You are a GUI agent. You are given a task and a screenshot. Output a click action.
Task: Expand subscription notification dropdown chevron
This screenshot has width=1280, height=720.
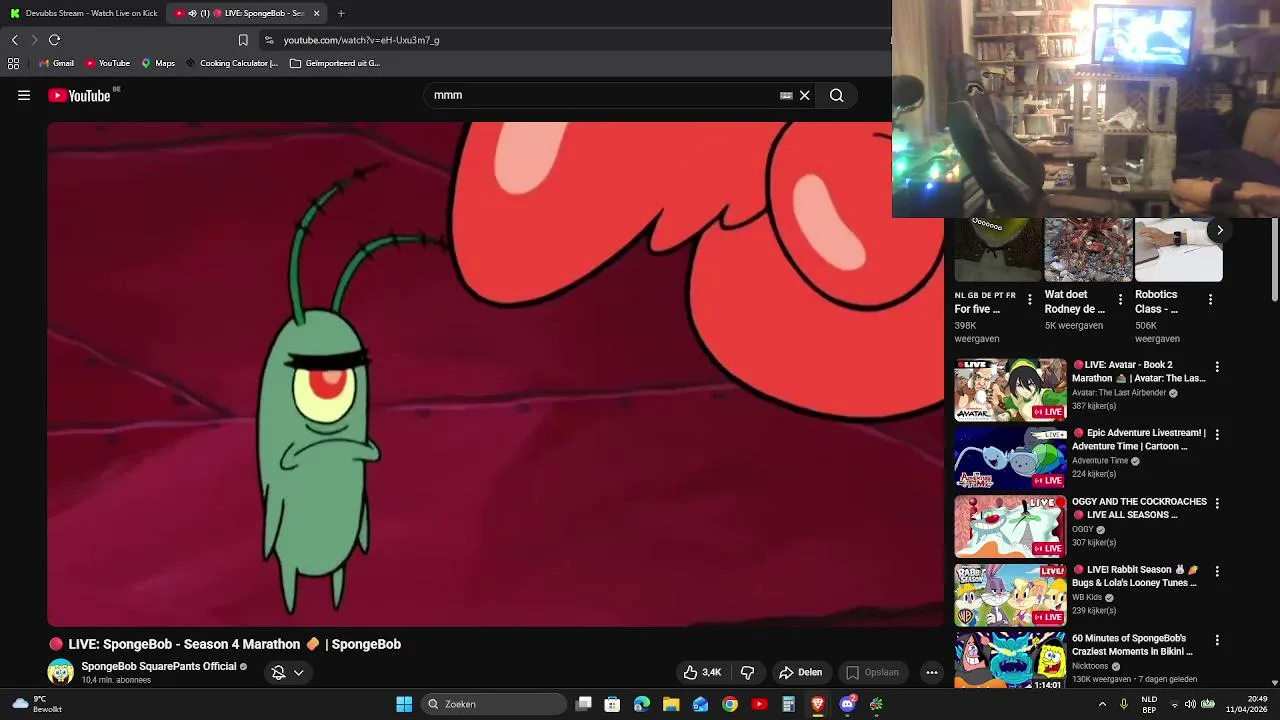pyautogui.click(x=298, y=673)
